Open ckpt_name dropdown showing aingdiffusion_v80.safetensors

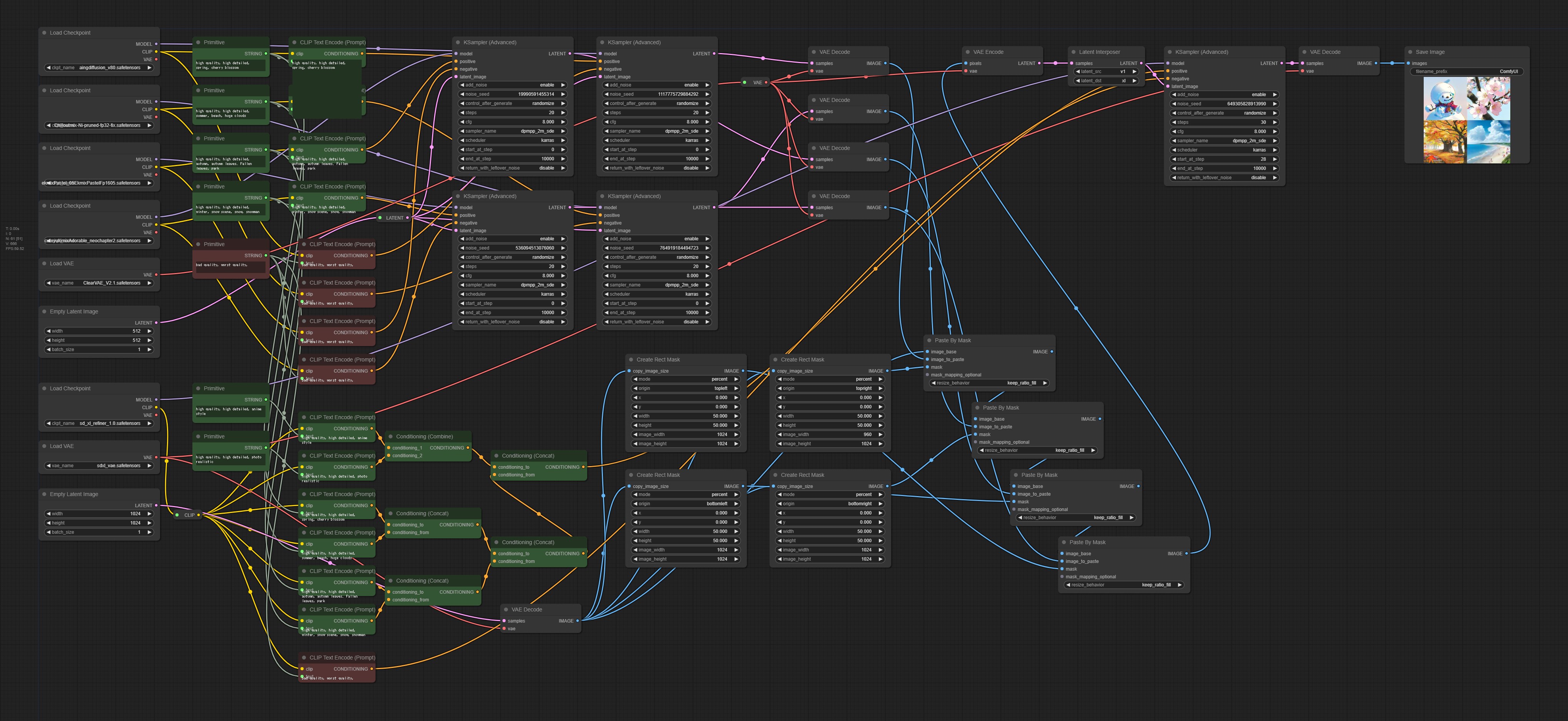click(x=99, y=68)
